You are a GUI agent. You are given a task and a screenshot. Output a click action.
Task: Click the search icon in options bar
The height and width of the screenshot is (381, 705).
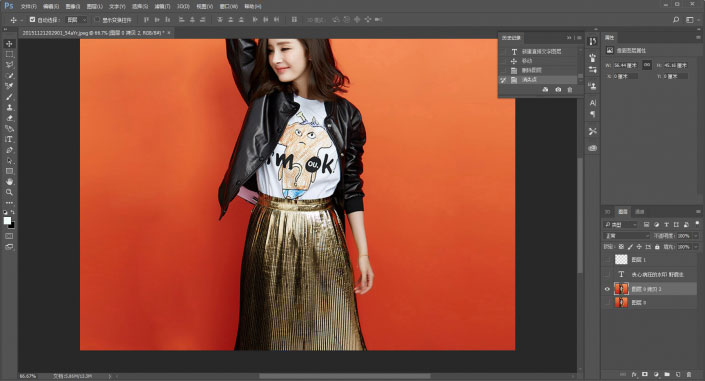[676, 20]
